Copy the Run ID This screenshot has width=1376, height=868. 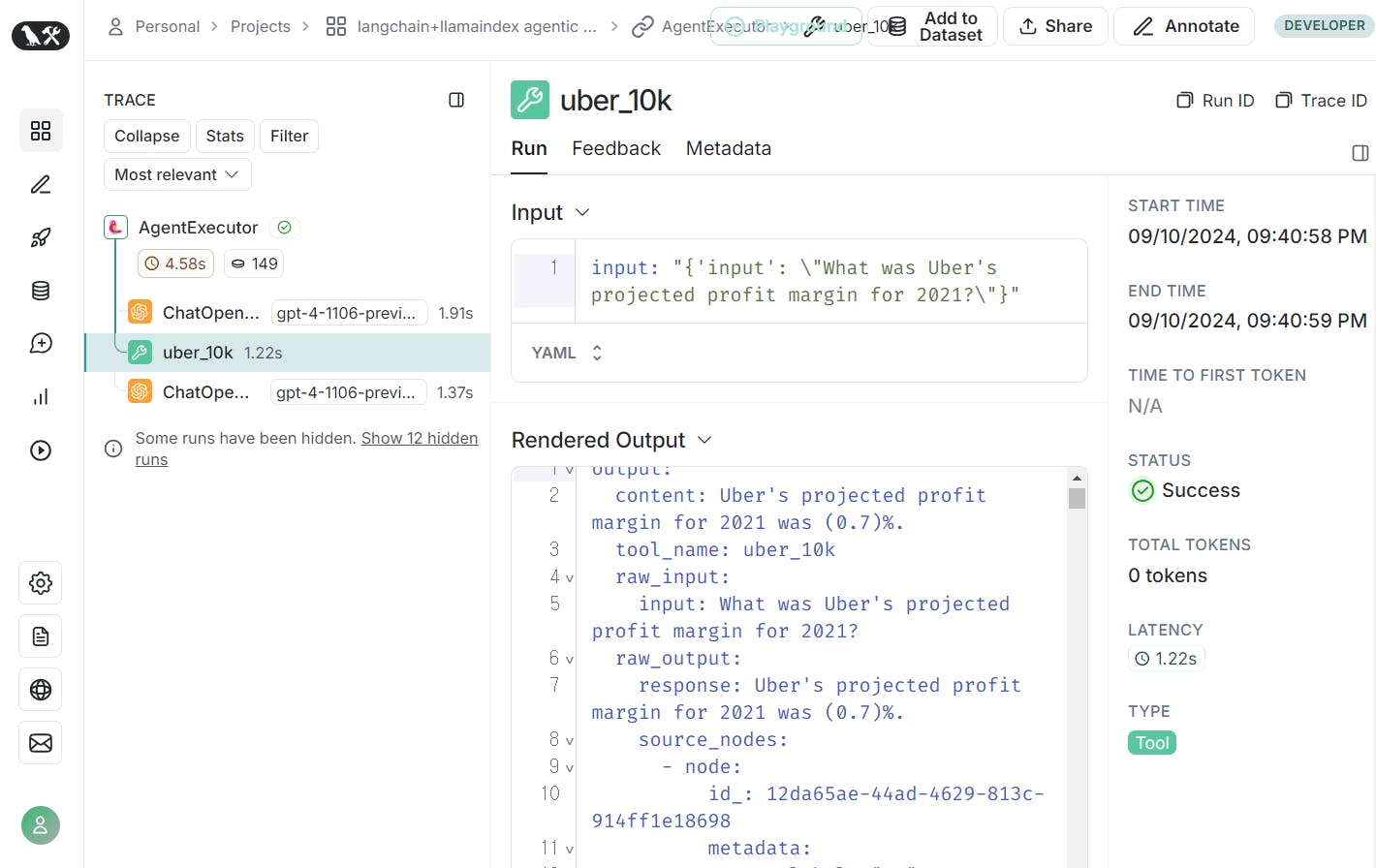[x=1215, y=101]
